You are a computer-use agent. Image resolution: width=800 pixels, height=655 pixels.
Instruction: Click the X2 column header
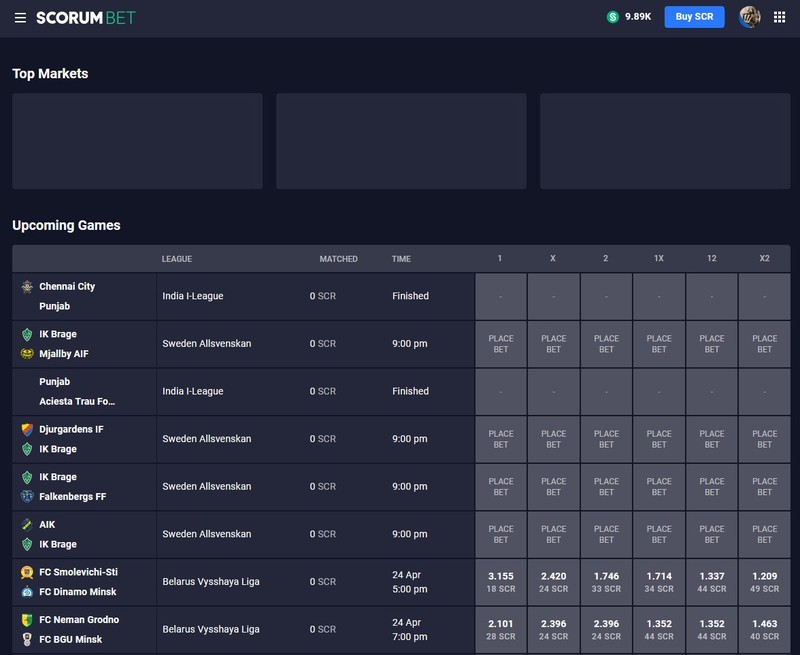764,259
